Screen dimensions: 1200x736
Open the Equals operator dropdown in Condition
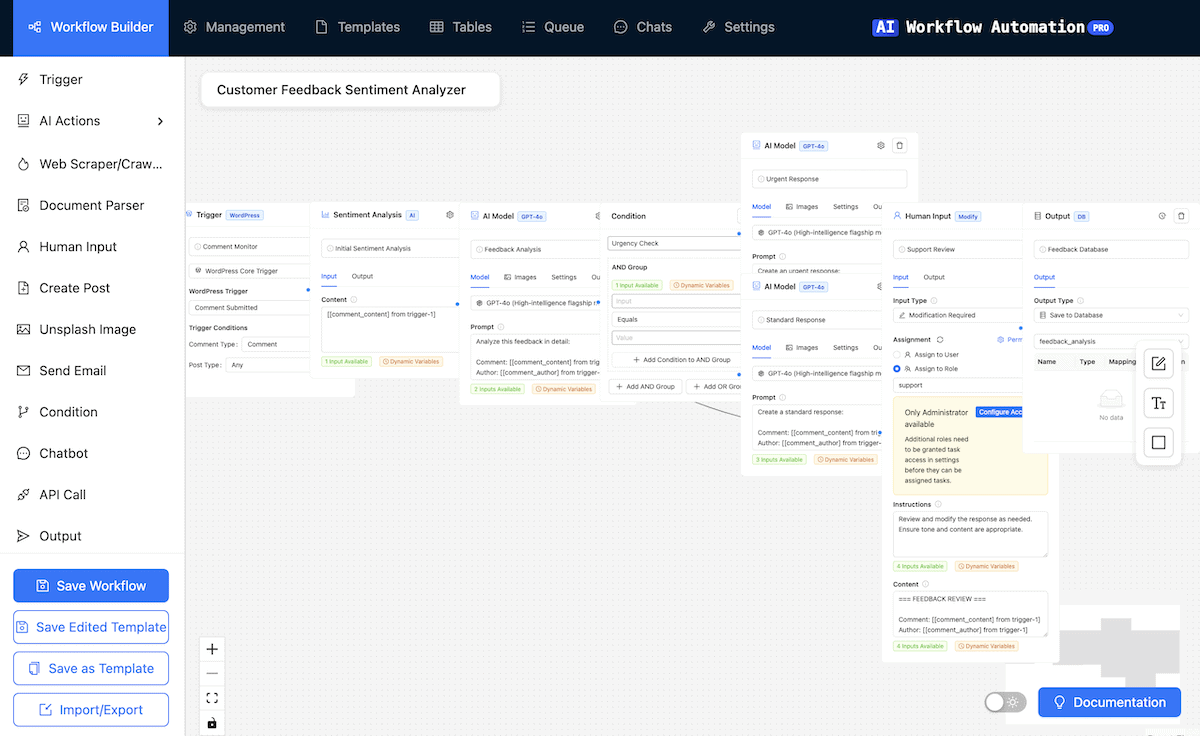point(674,320)
